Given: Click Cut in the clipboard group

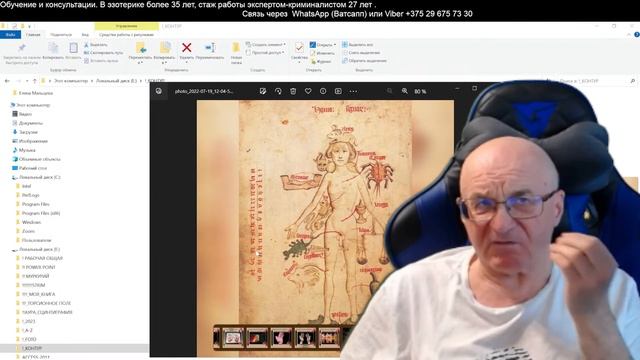Looking at the screenshot, I should click(96, 45).
